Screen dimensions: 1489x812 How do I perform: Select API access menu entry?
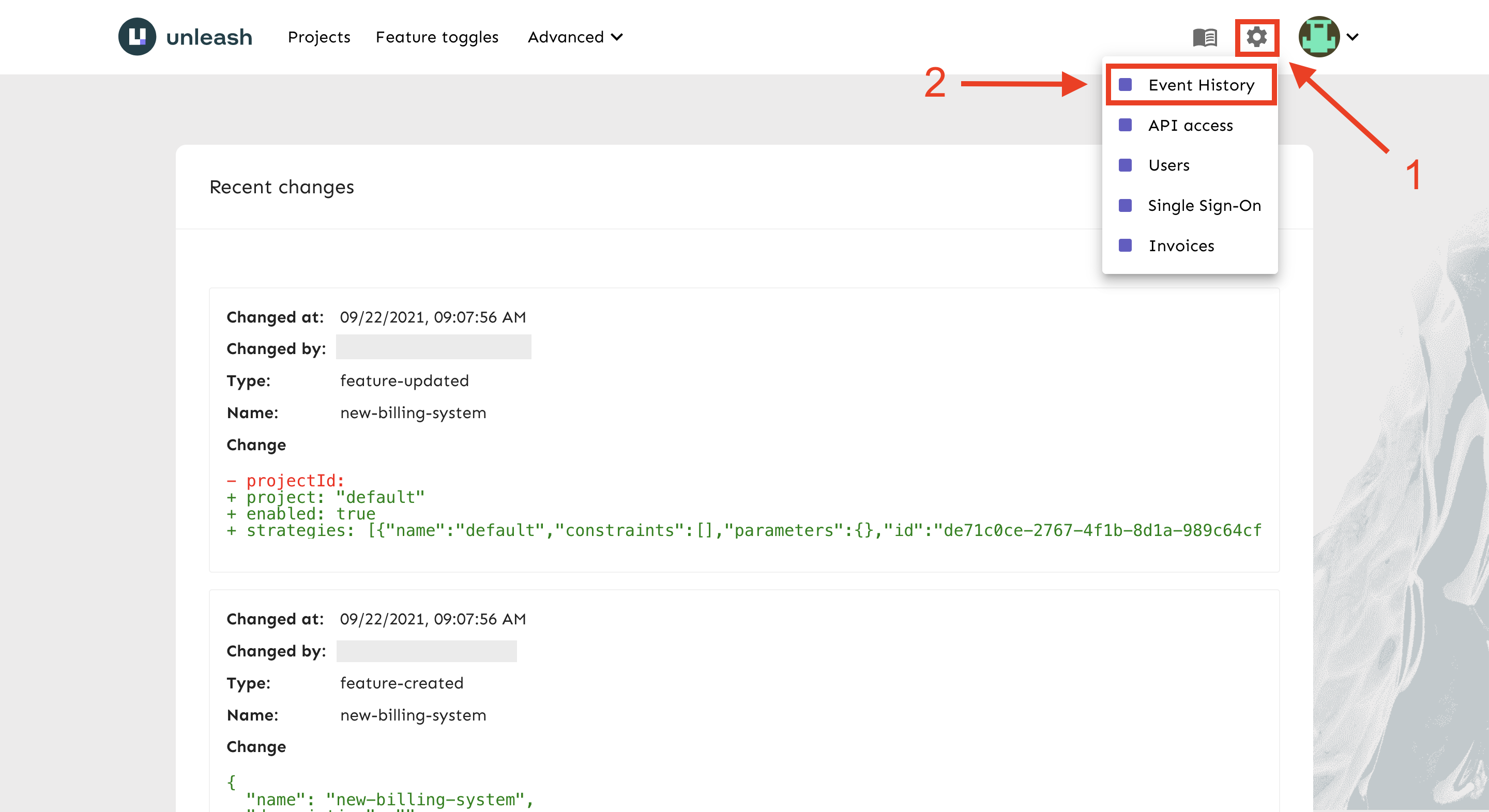(1190, 126)
